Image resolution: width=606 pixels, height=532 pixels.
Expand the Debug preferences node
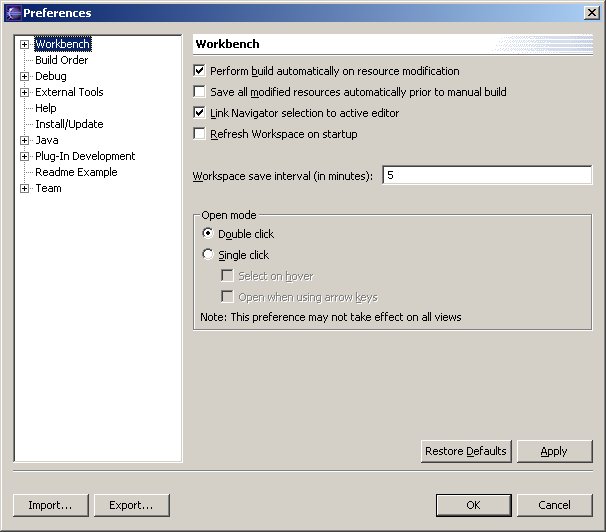pos(24,77)
